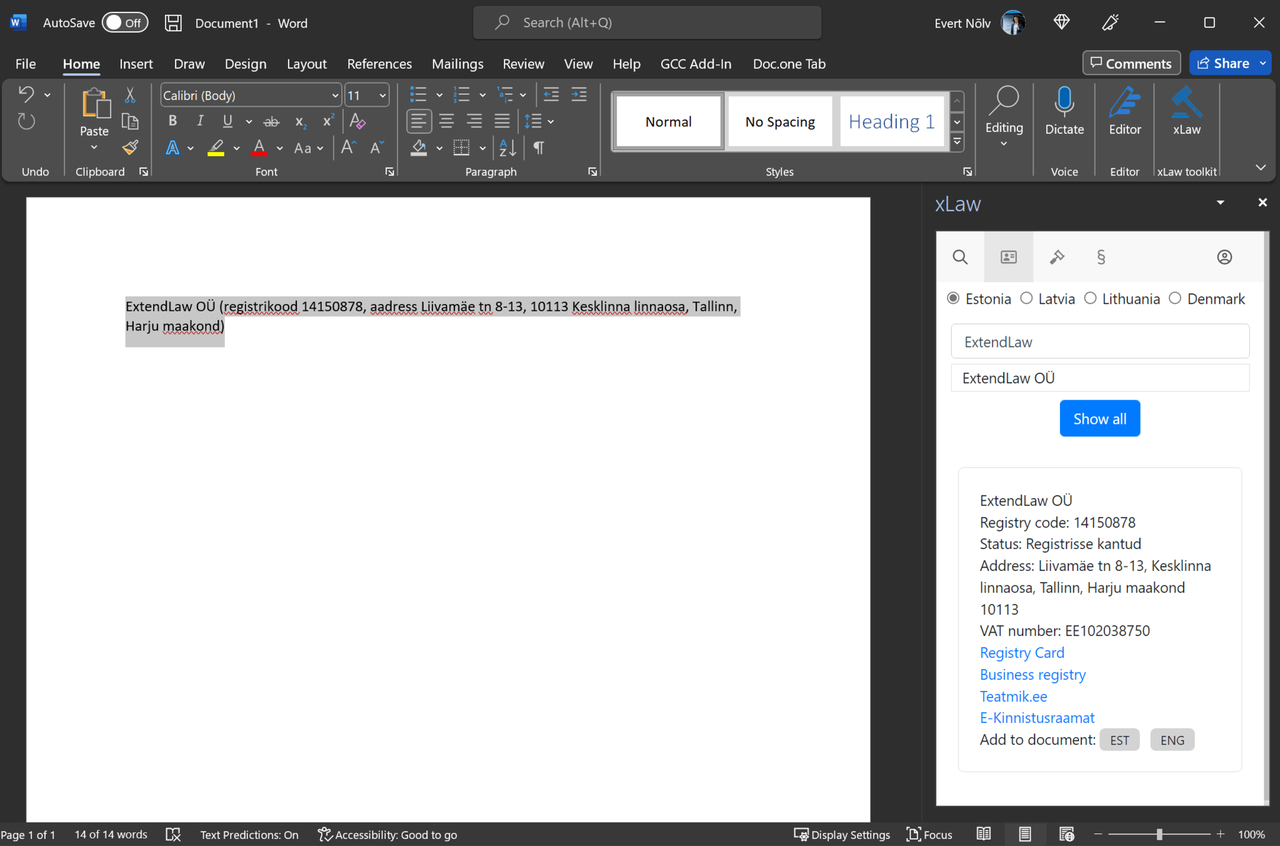This screenshot has height=846, width=1280.
Task: Click Show all button
Action: coord(1100,419)
